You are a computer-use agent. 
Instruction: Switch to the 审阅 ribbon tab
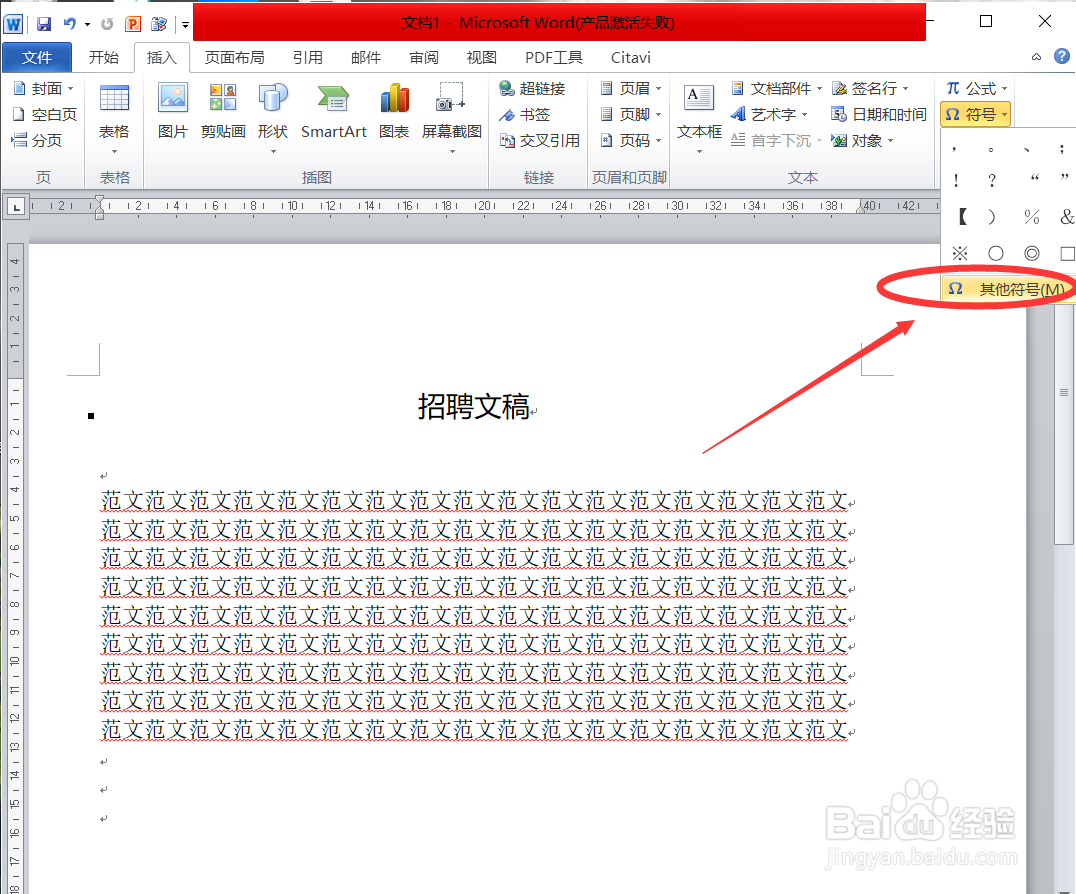click(x=424, y=57)
